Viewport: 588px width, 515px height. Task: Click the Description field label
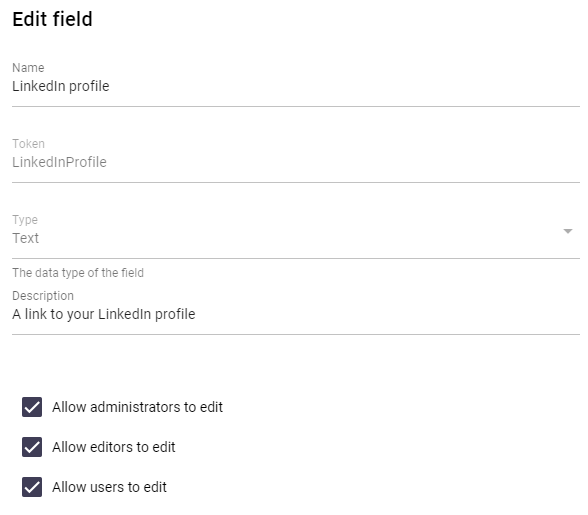coord(43,296)
